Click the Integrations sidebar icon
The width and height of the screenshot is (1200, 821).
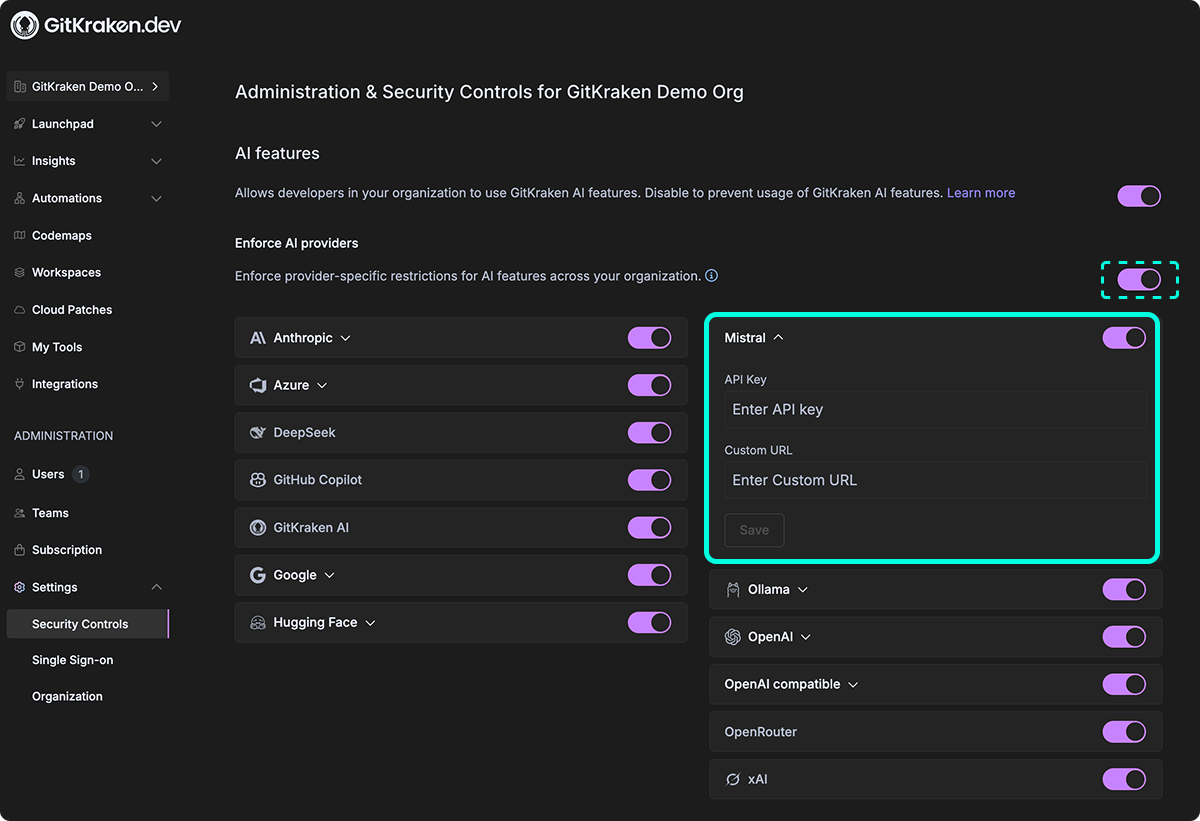(x=19, y=383)
